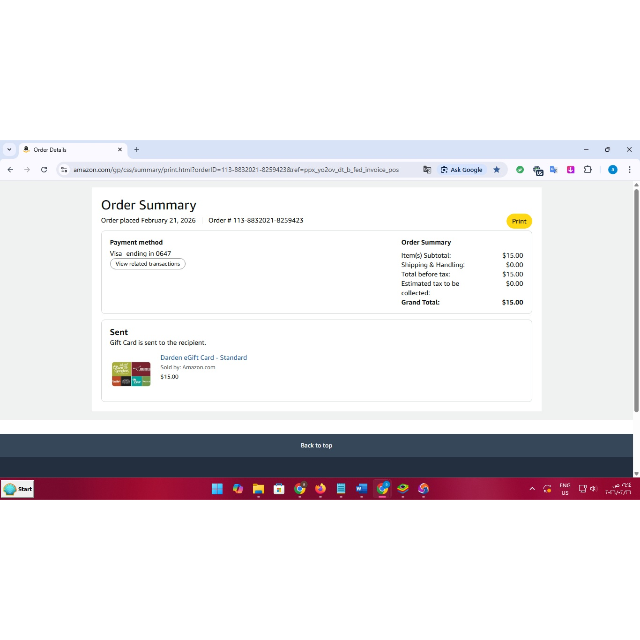Open the Extensions puzzle icon
Screen dimensions: 640x640
[588, 170]
